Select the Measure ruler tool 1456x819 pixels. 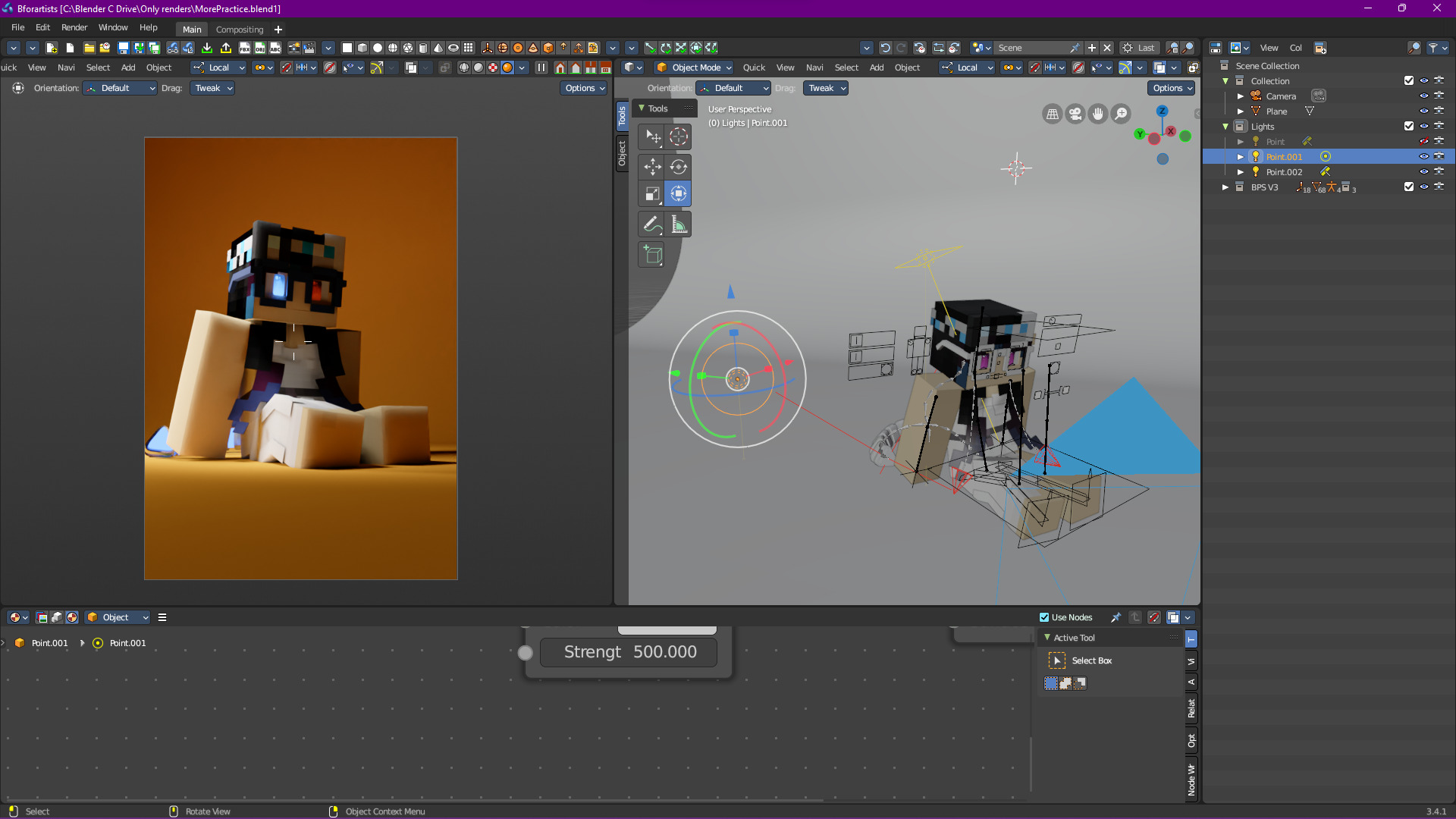[x=678, y=224]
